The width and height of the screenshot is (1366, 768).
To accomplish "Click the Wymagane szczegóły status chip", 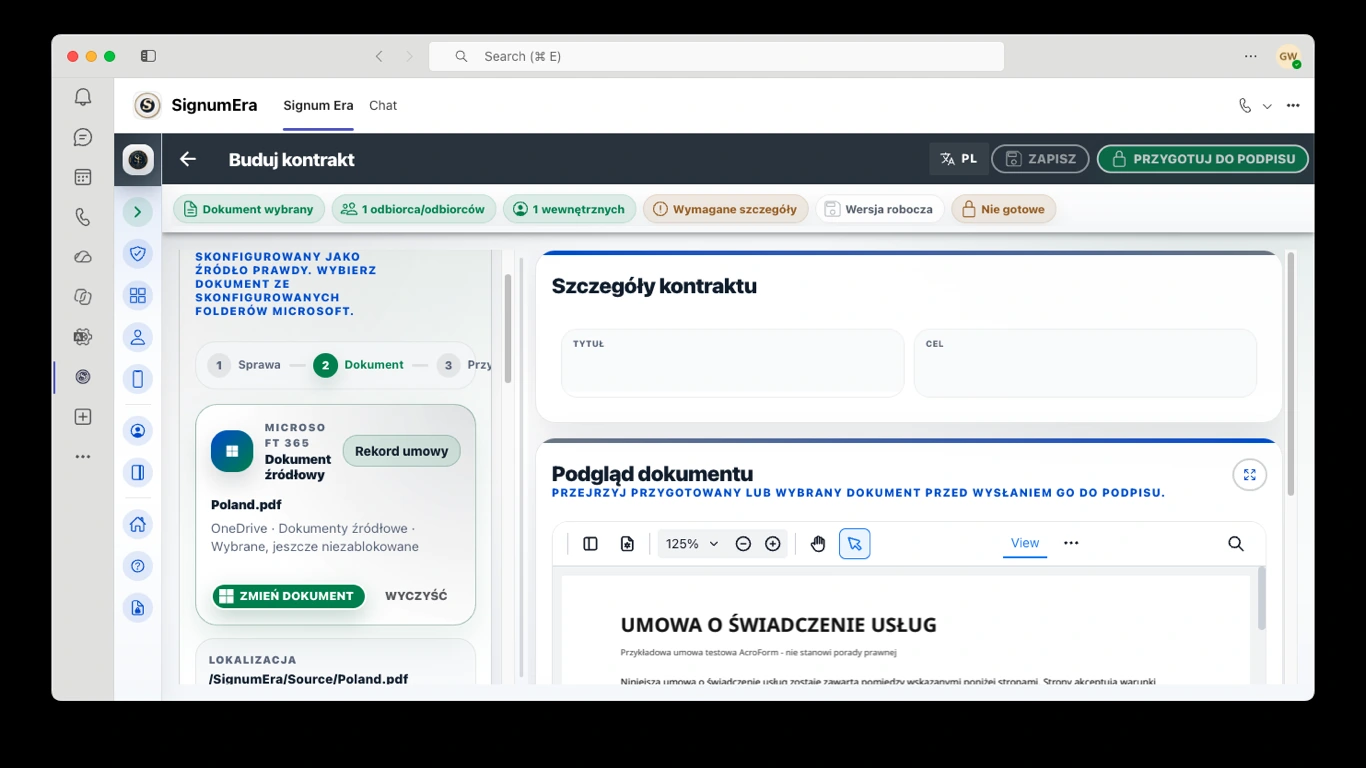I will click(x=726, y=209).
